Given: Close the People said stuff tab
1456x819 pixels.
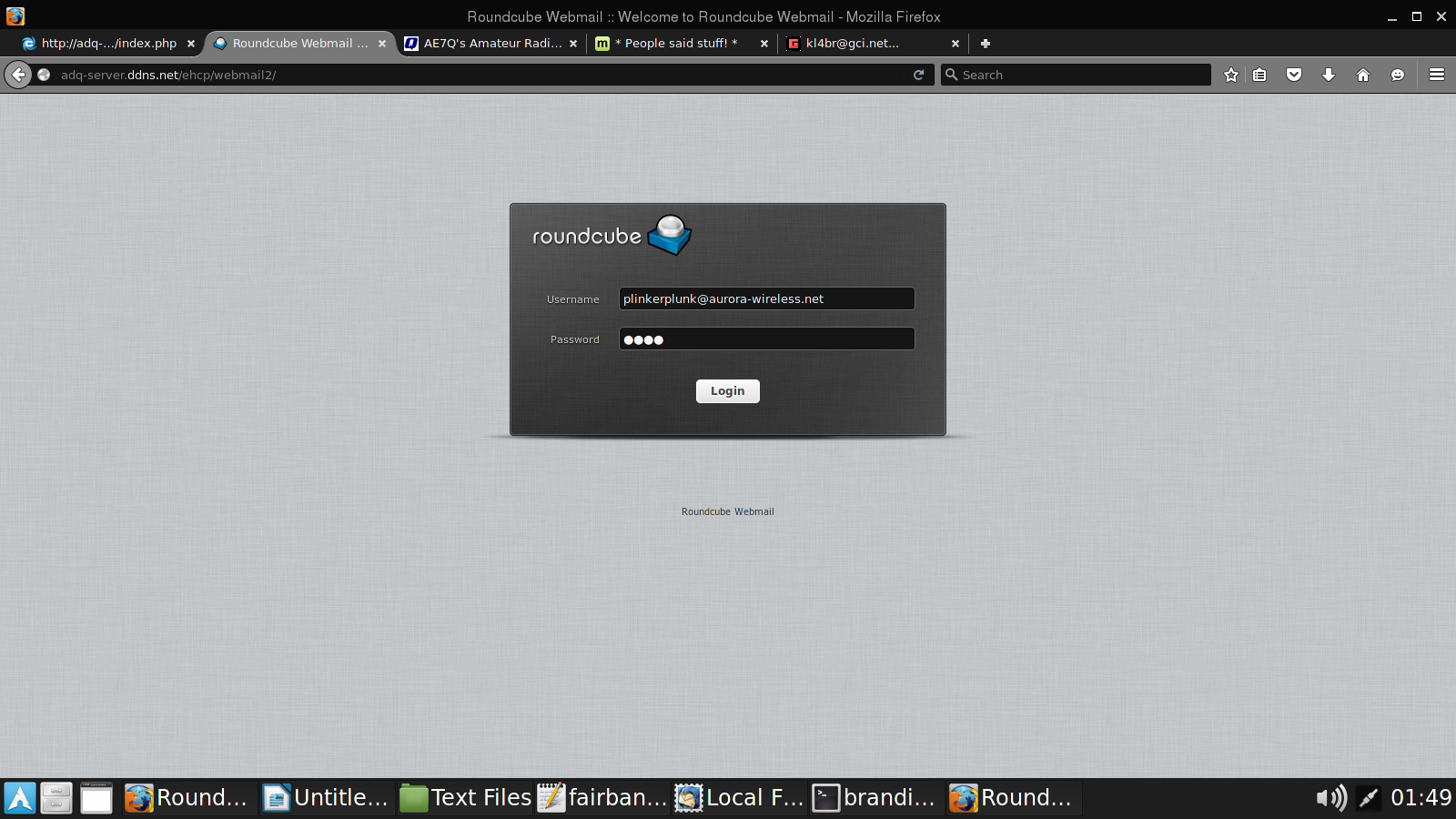Looking at the screenshot, I should [x=764, y=43].
